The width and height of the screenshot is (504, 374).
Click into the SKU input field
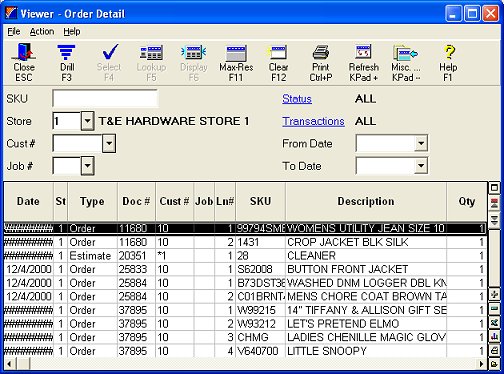coord(105,99)
